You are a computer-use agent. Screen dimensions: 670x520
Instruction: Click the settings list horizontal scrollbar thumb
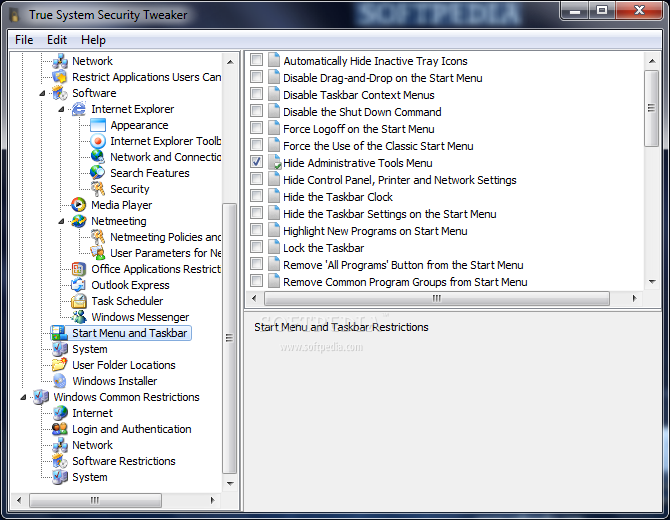point(437,298)
